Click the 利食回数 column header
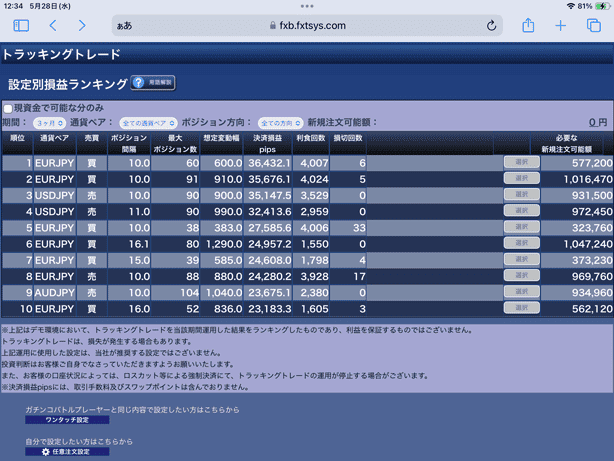 (311, 143)
